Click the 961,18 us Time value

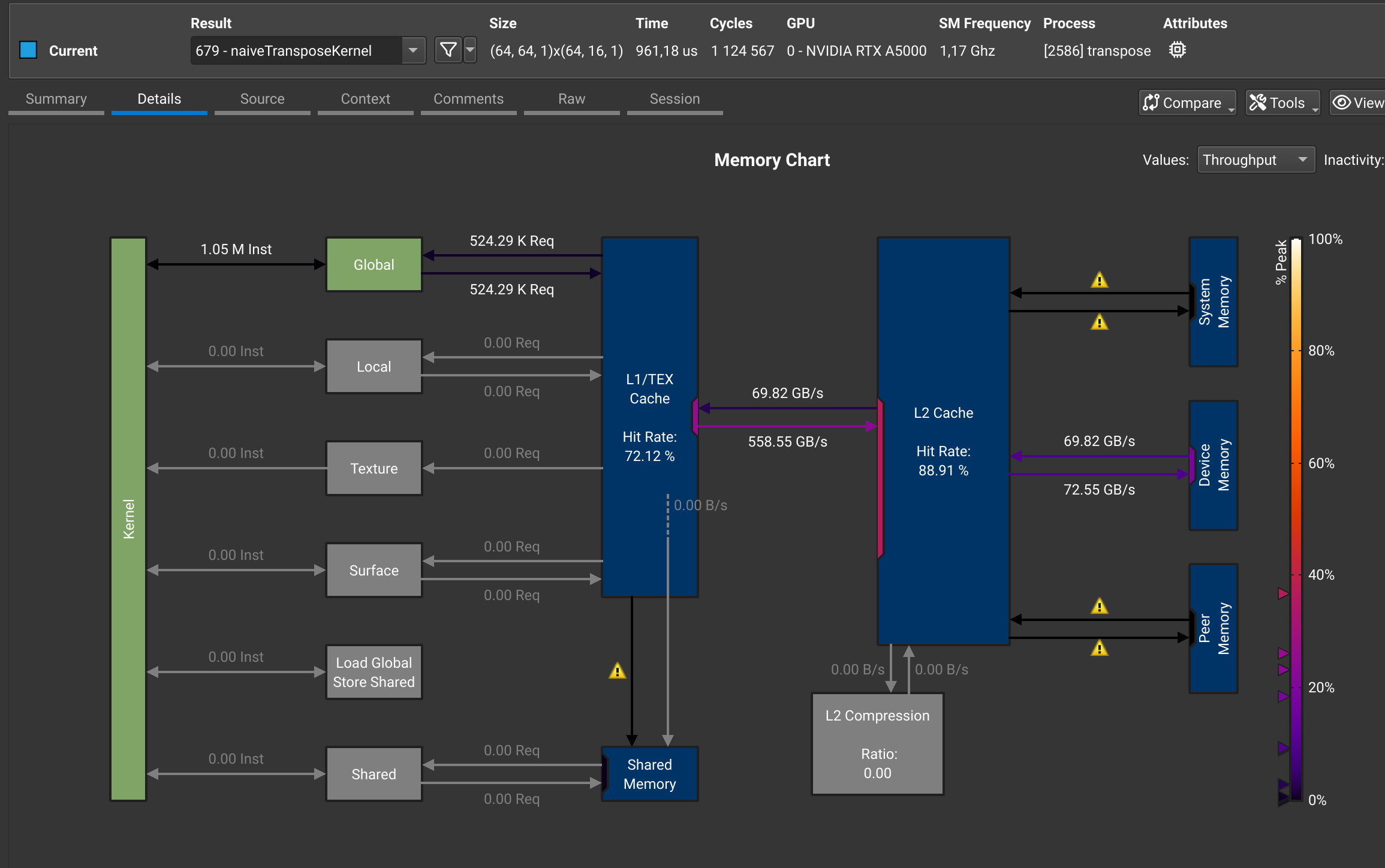pyautogui.click(x=667, y=51)
